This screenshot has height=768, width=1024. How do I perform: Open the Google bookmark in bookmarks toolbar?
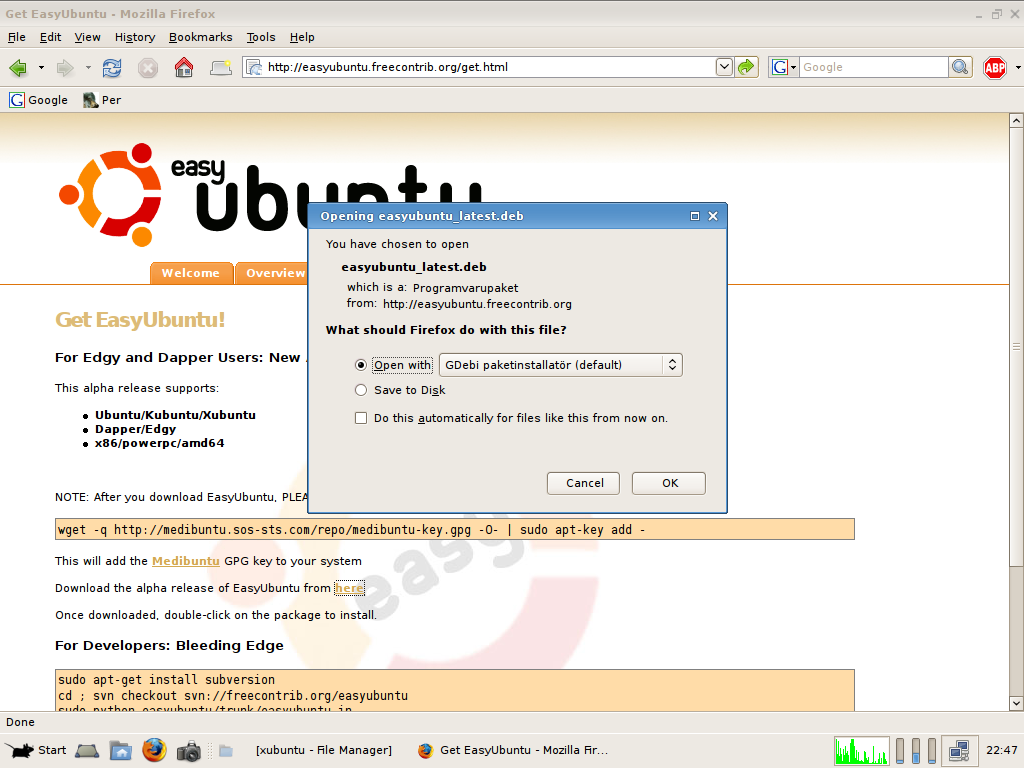[39, 100]
